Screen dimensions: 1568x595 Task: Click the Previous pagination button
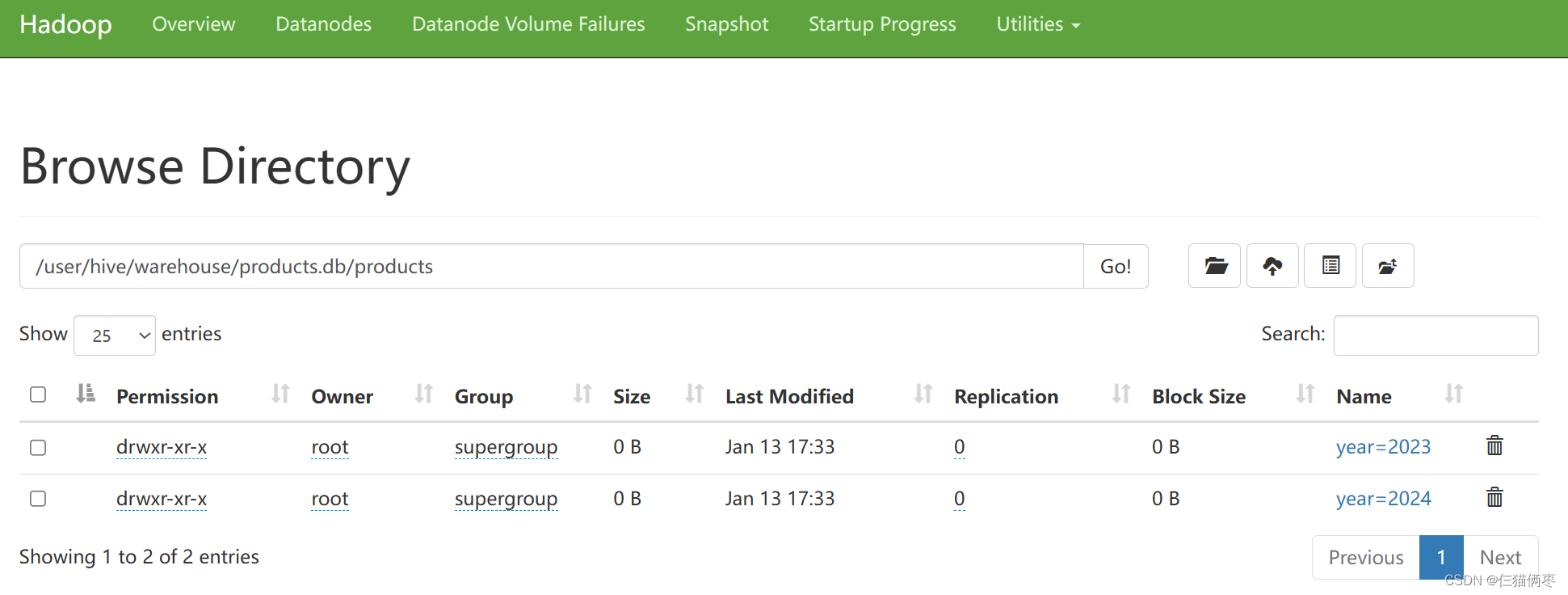coord(1366,557)
